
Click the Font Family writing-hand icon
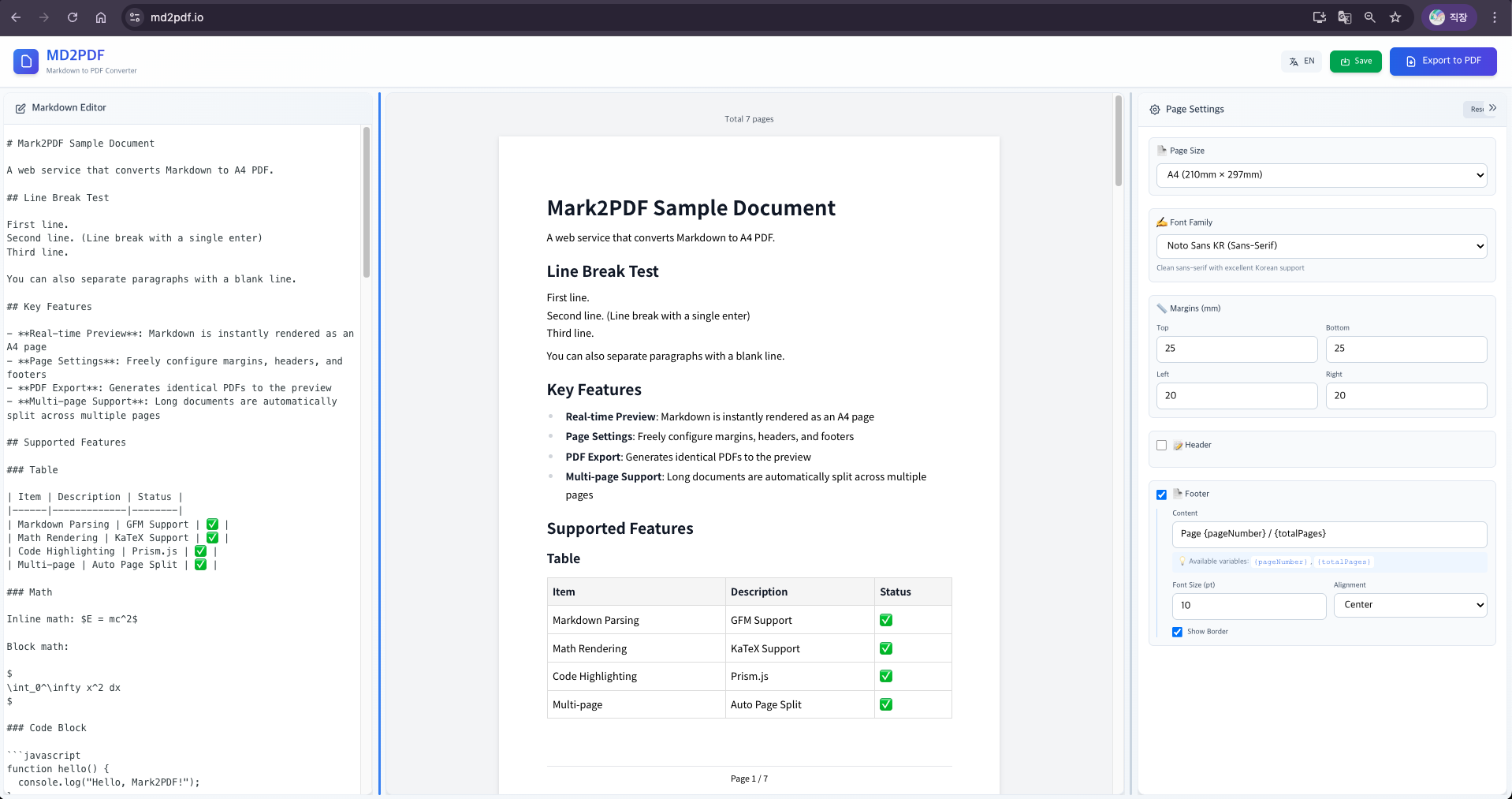click(1161, 222)
